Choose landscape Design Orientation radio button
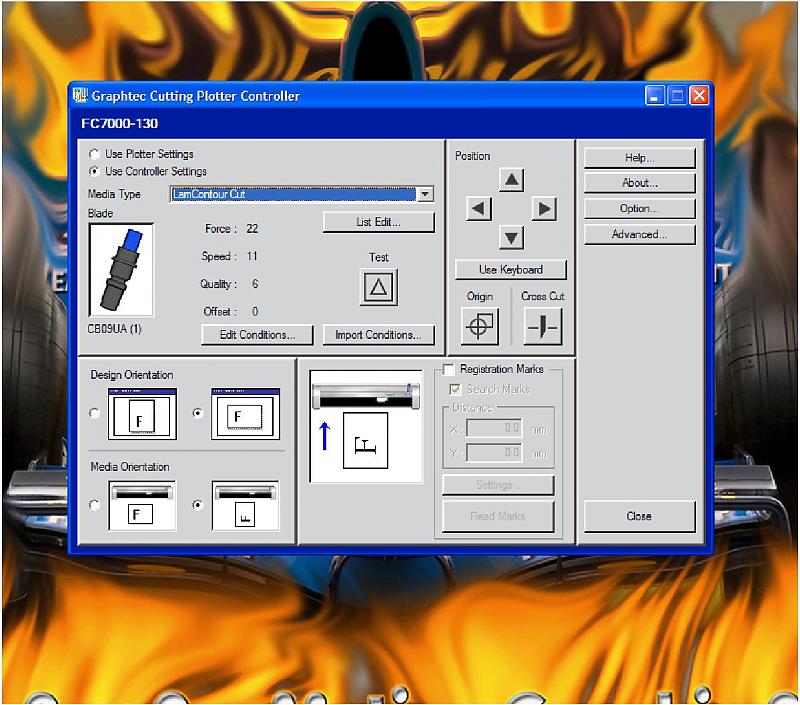The width and height of the screenshot is (800, 705). tap(198, 413)
